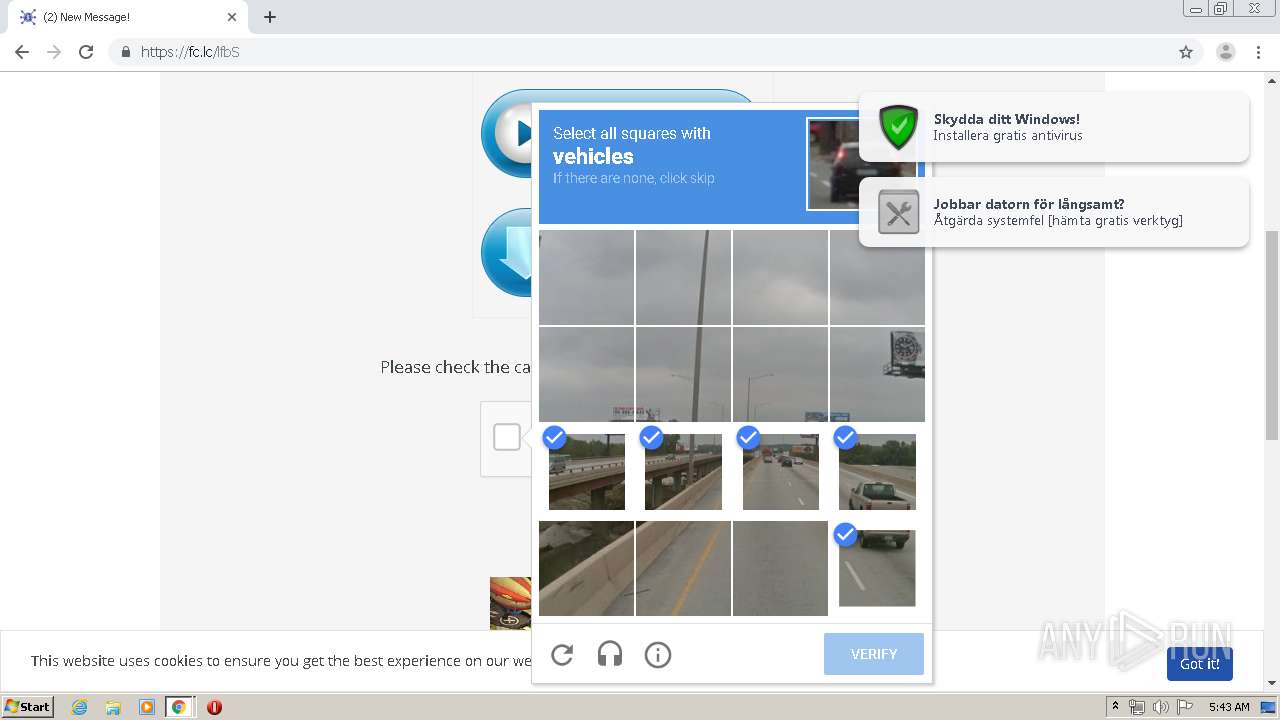Screen dimensions: 1280x720
Task: Open the volume tray icon
Action: click(x=1161, y=707)
